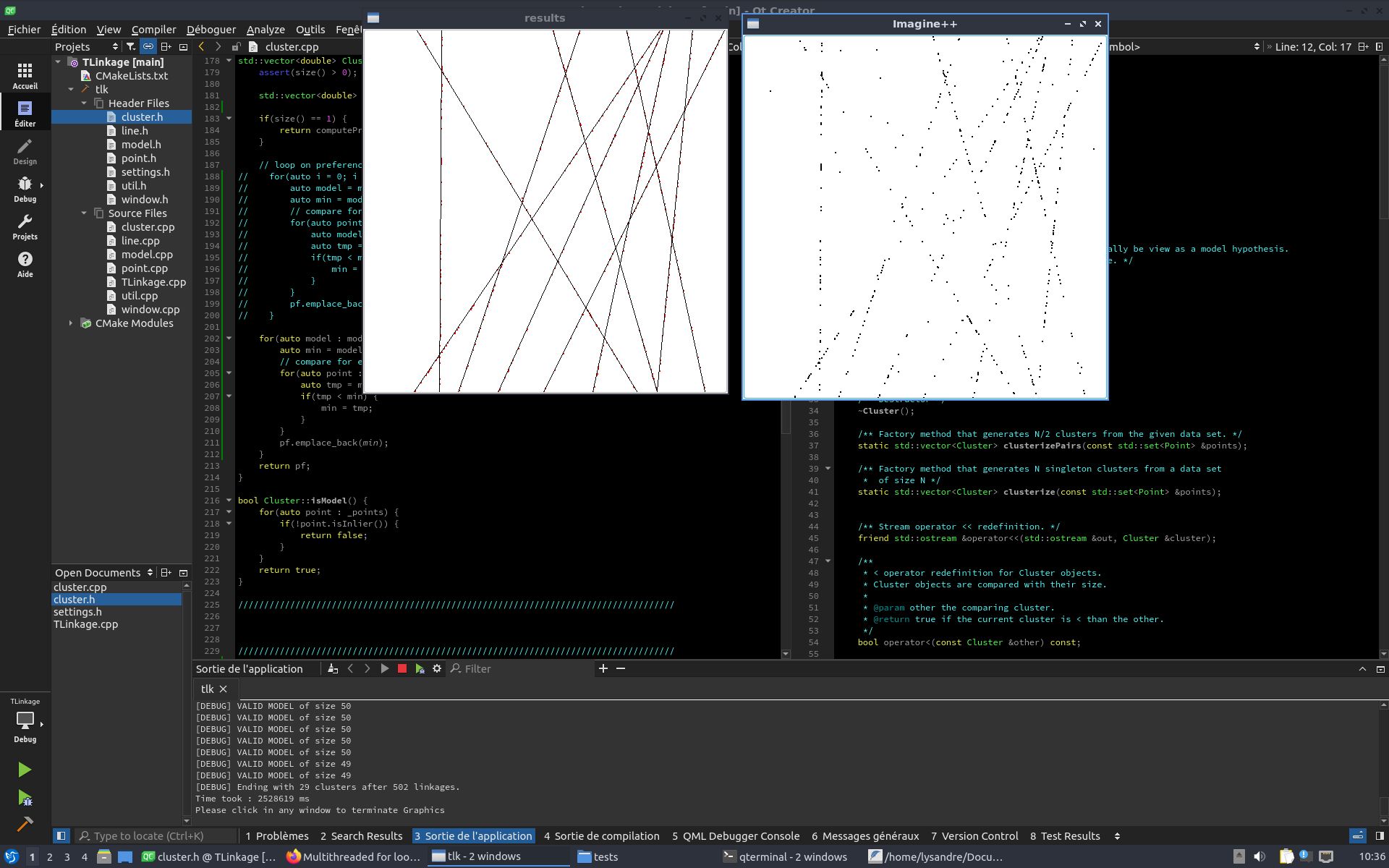Collapse the Header Files folder
This screenshot has height=868, width=1389.
coord(84,103)
